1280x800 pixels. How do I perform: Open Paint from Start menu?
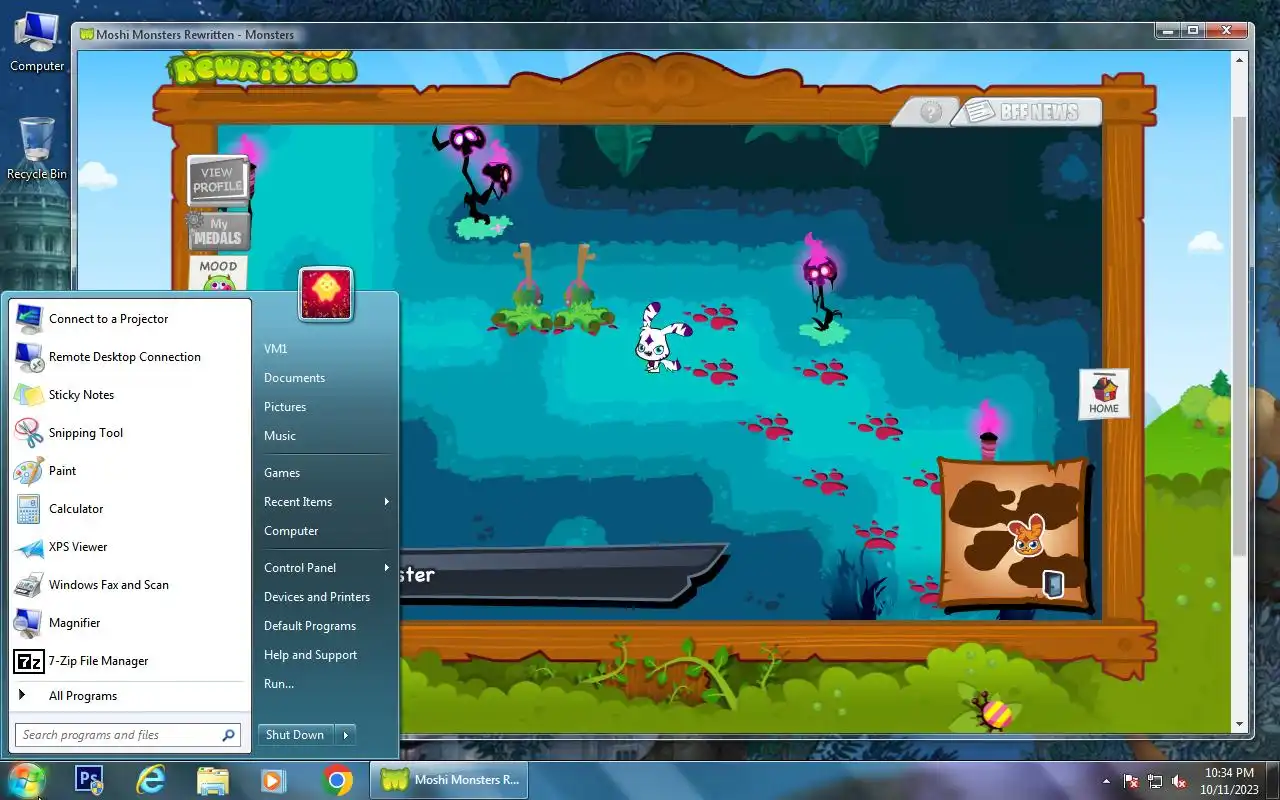pos(130,471)
